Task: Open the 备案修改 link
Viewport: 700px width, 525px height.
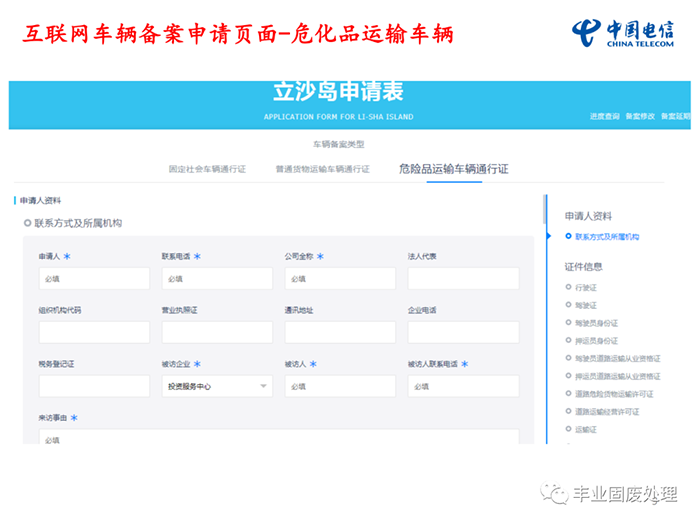Action: (640, 116)
